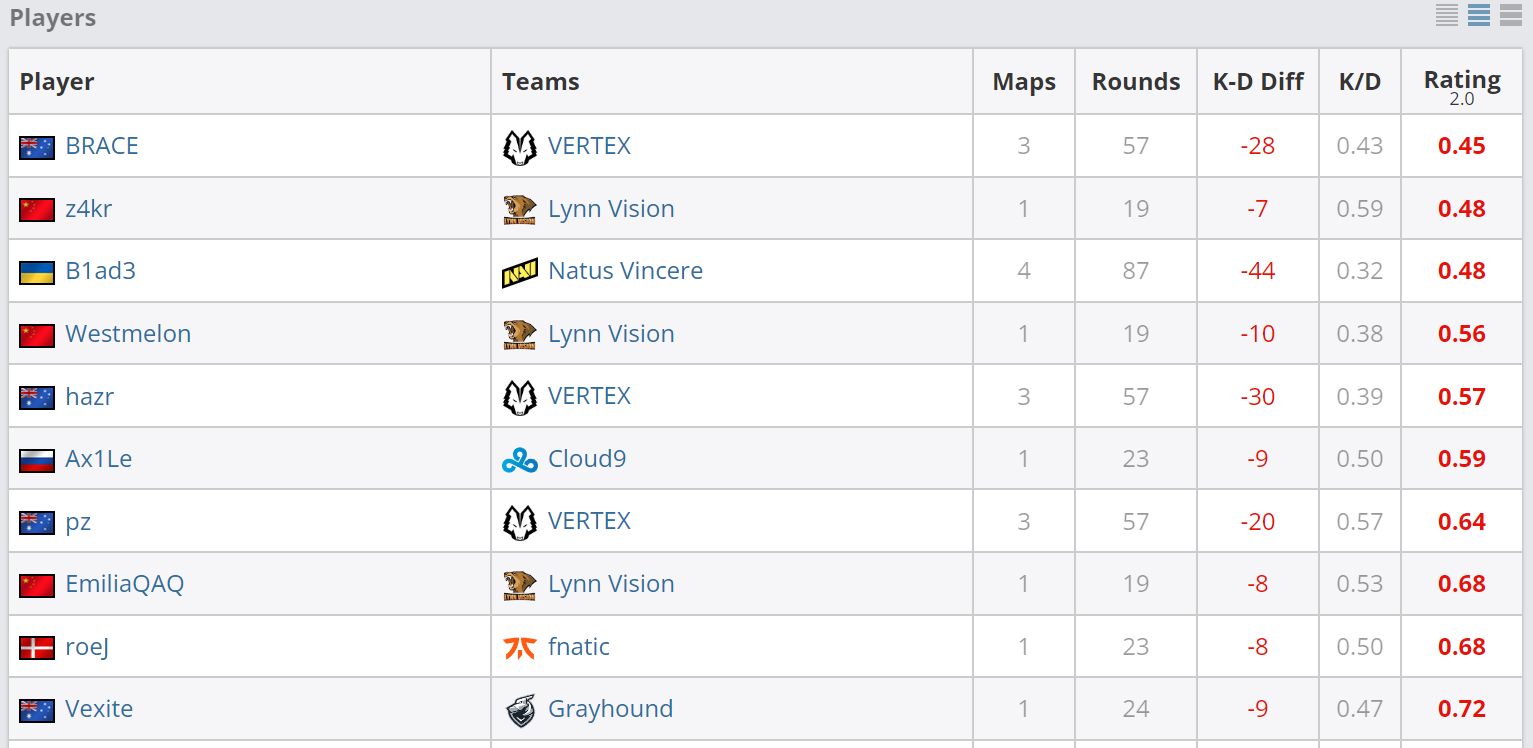Sort by Maps column header

tap(1024, 82)
